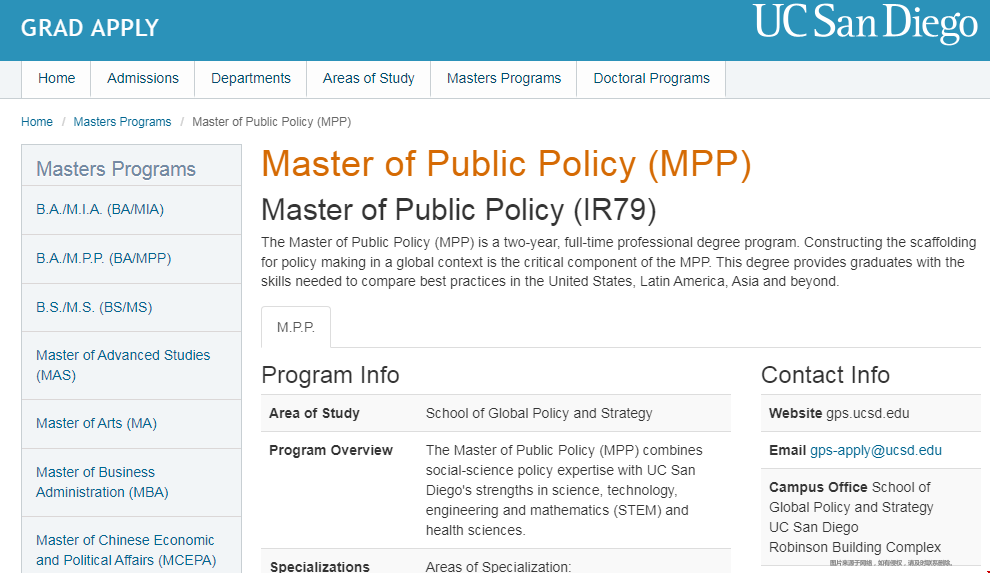This screenshot has height=573, width=990.
Task: Click the 'Areas of Specialization:' text
Action: pos(498,566)
